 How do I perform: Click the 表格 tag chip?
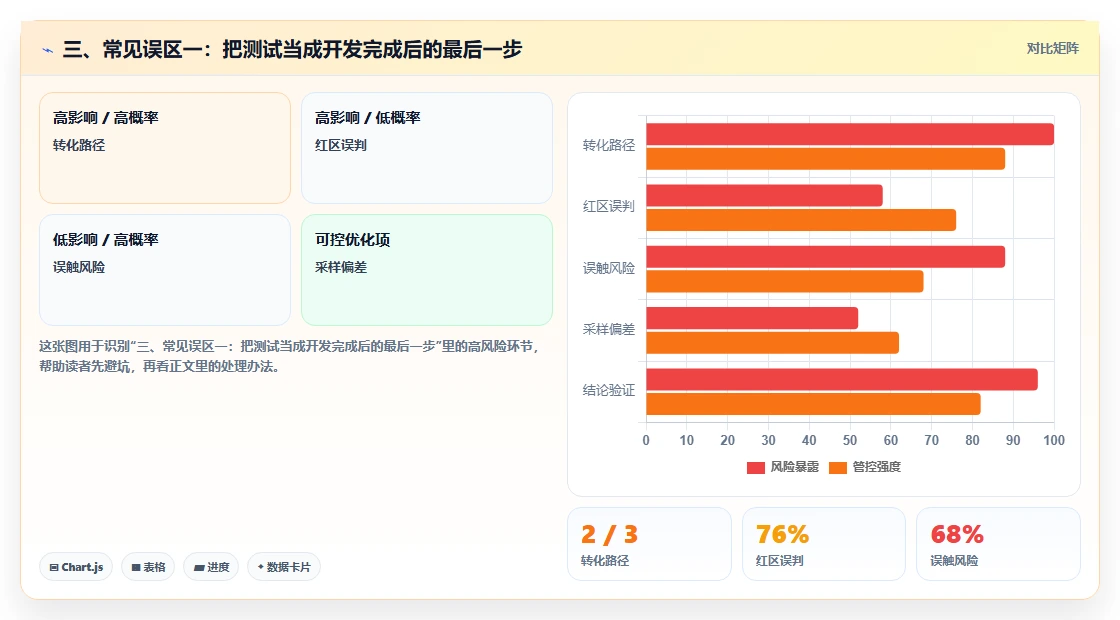[148, 567]
